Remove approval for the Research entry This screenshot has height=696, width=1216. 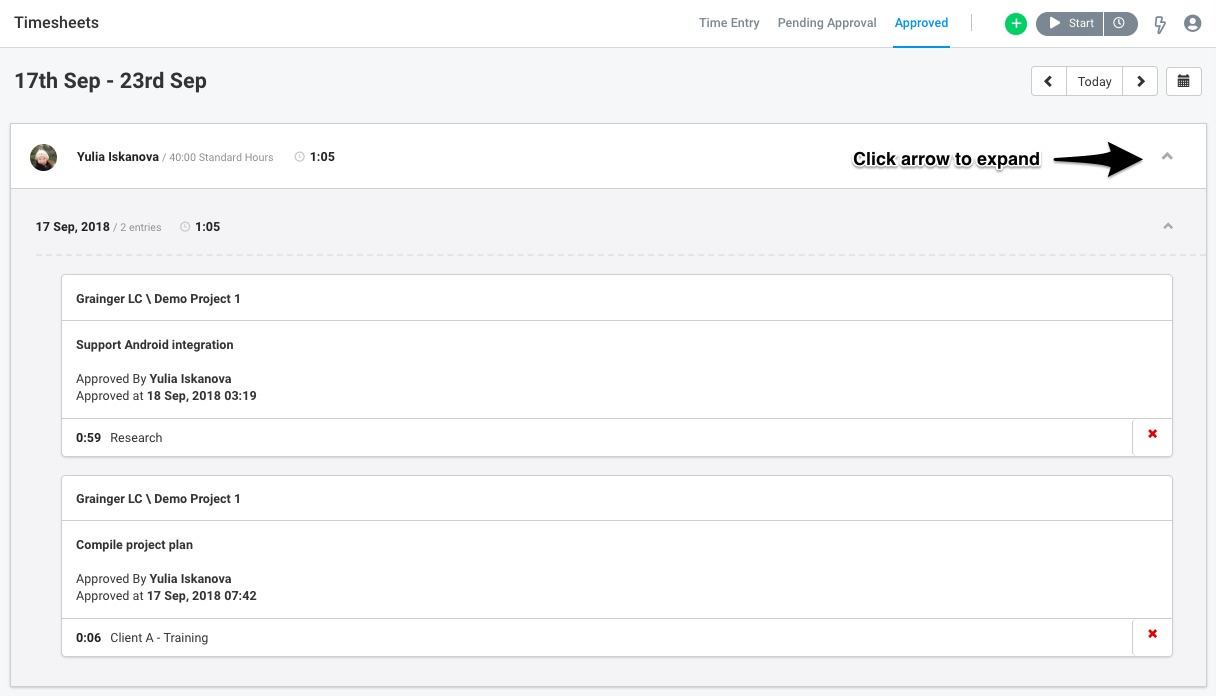1152,435
